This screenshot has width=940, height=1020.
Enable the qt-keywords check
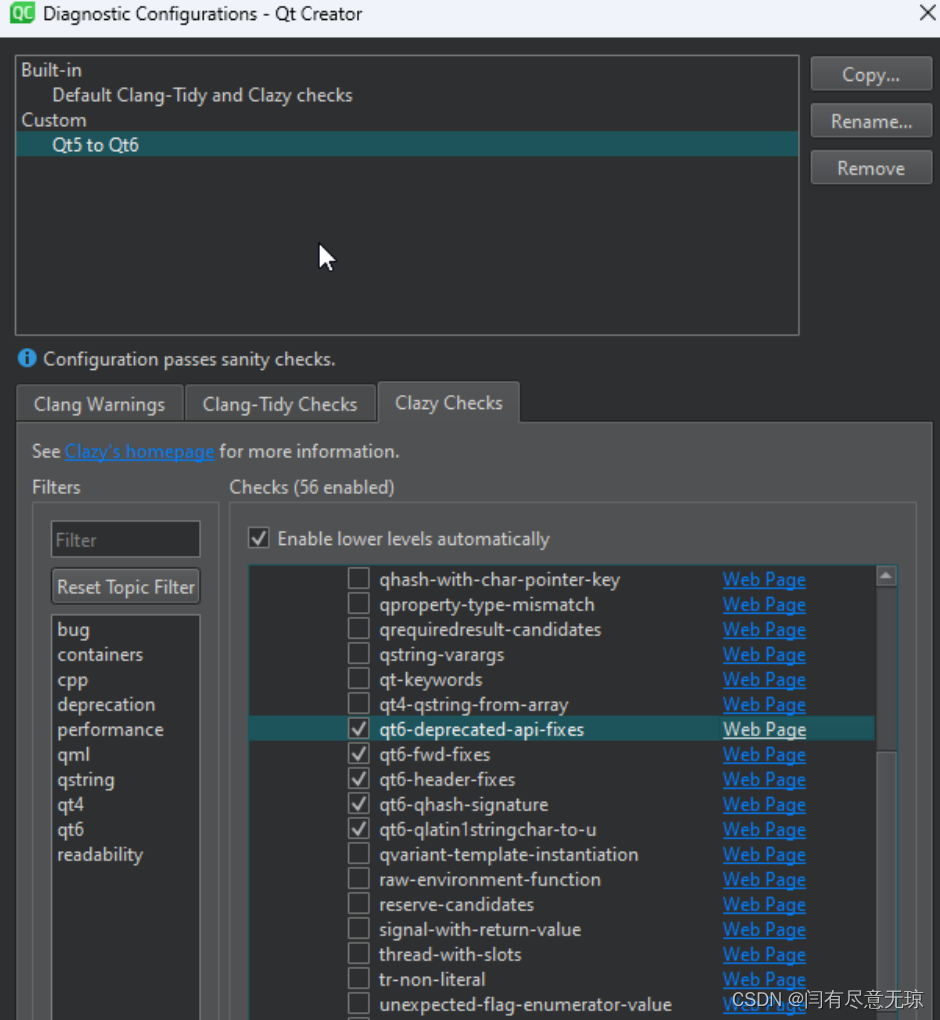pyautogui.click(x=358, y=678)
